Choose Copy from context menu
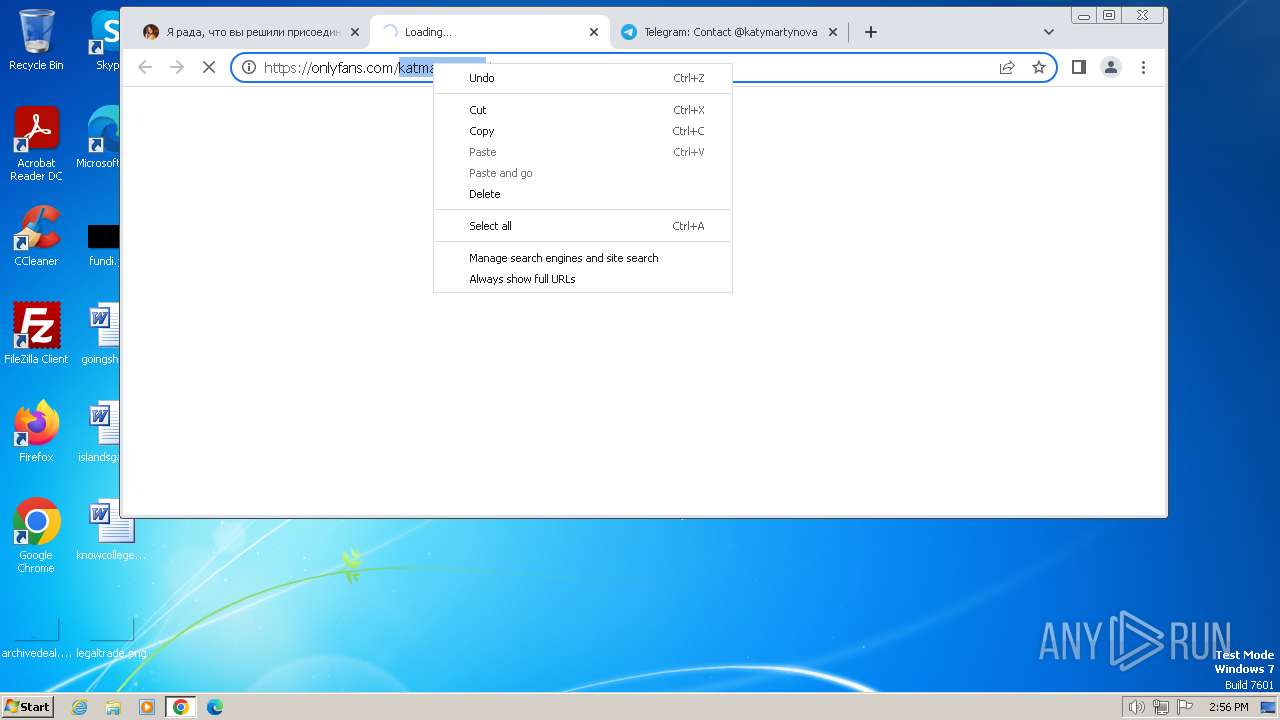This screenshot has height=720, width=1280. pos(583,131)
